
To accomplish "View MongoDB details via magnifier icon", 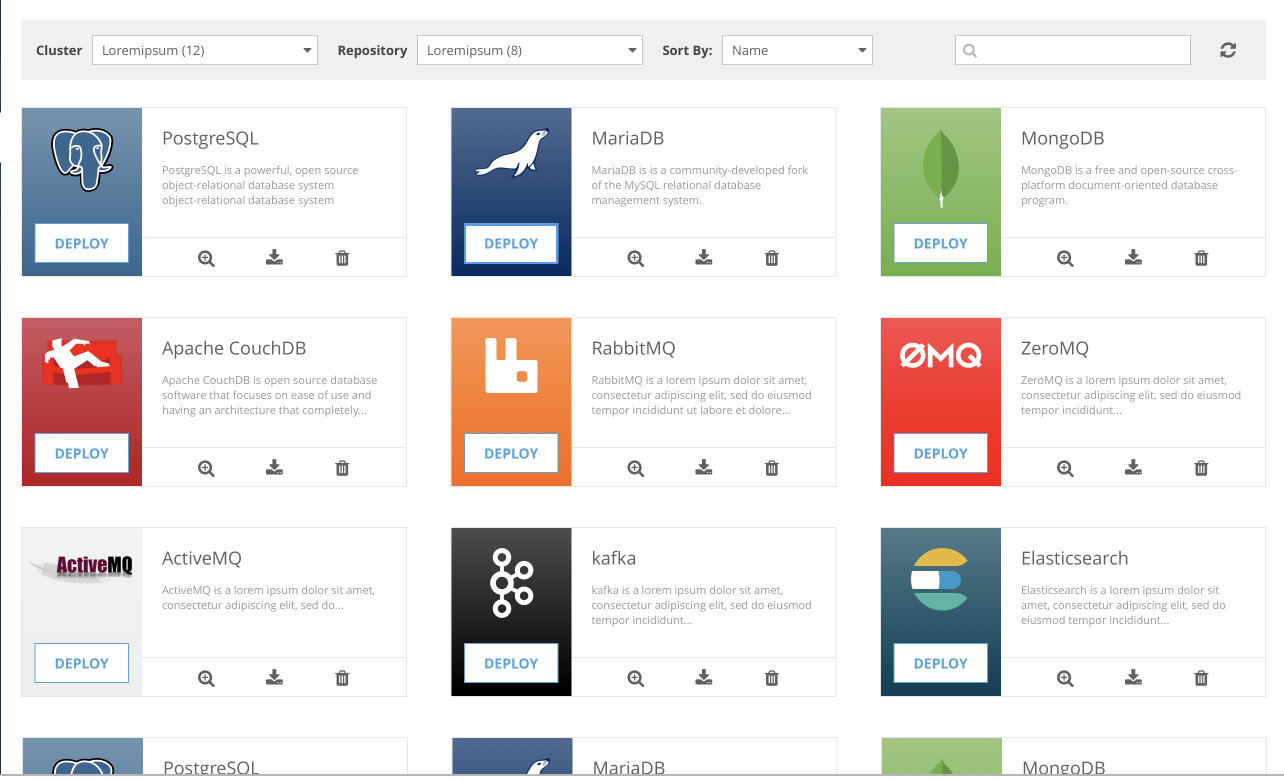I will pos(1066,258).
